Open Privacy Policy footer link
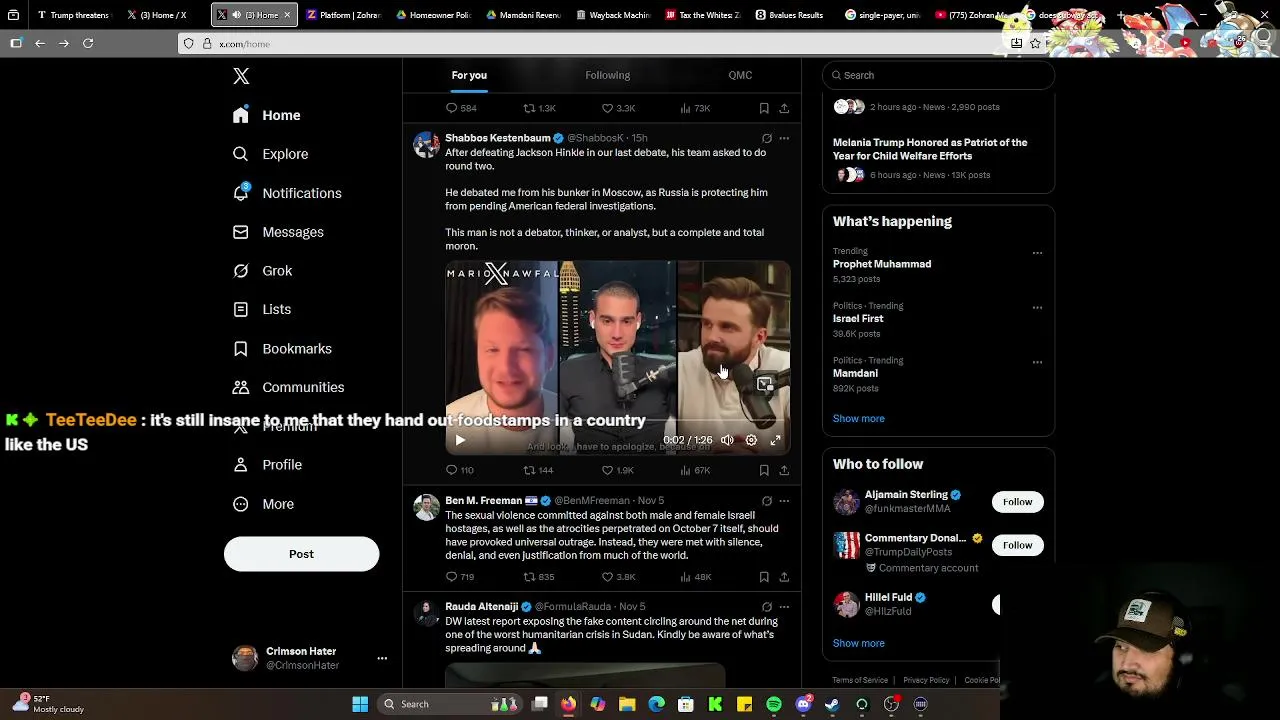The width and height of the screenshot is (1280, 720). coord(926,680)
